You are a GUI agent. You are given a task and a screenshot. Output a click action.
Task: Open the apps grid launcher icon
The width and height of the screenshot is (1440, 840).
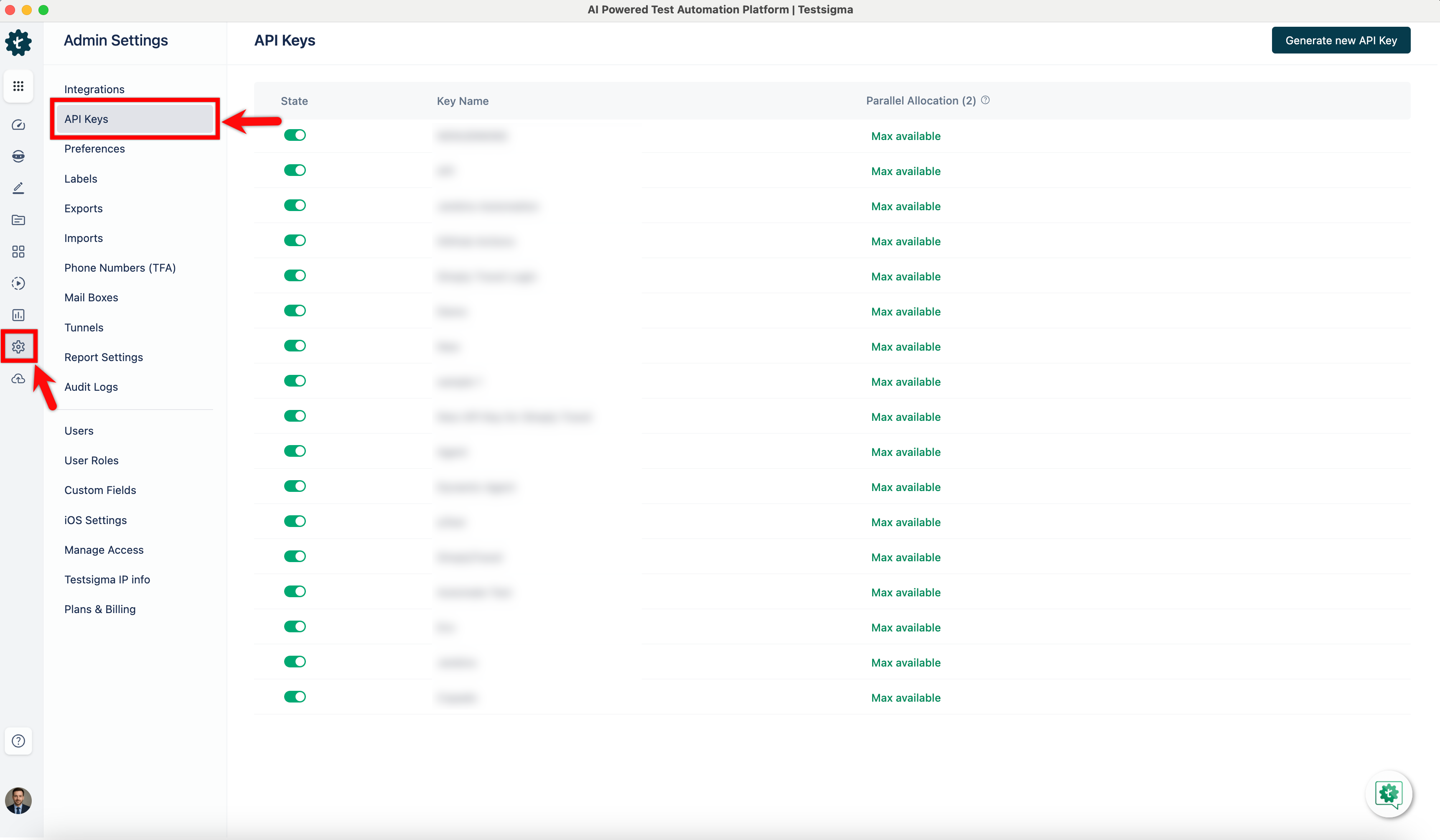(18, 86)
